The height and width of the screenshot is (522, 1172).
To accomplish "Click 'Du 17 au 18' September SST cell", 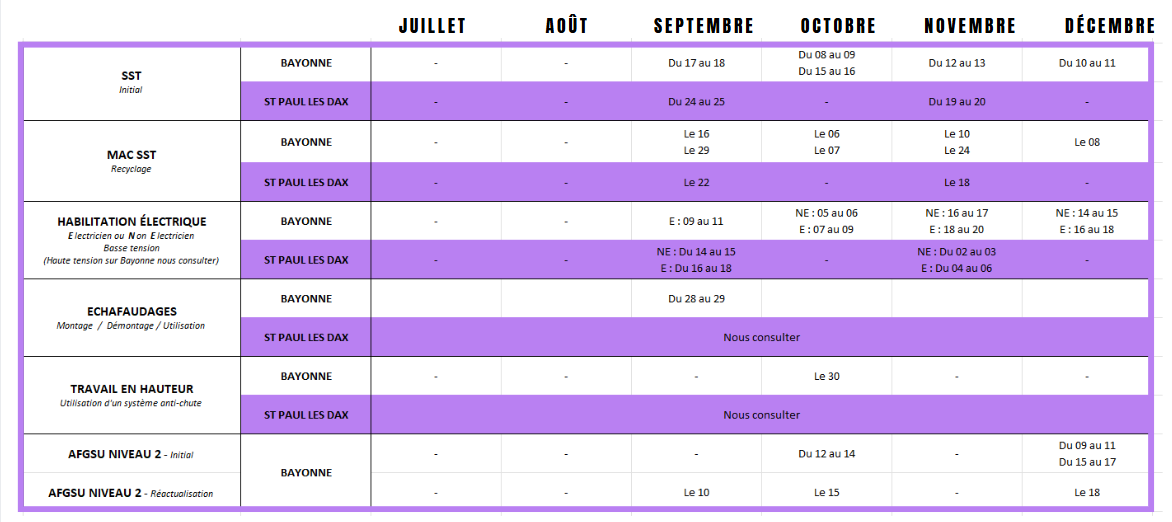I will (x=697, y=63).
